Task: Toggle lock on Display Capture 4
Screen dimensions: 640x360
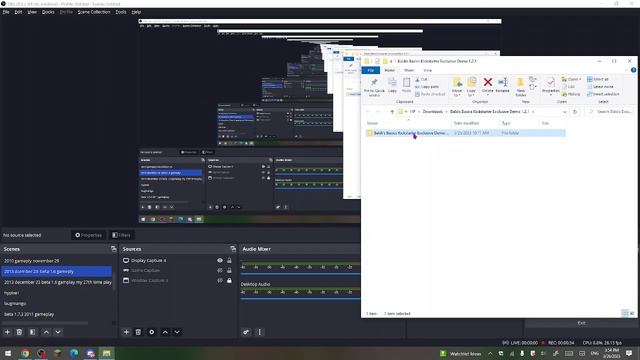Action: click(x=229, y=260)
